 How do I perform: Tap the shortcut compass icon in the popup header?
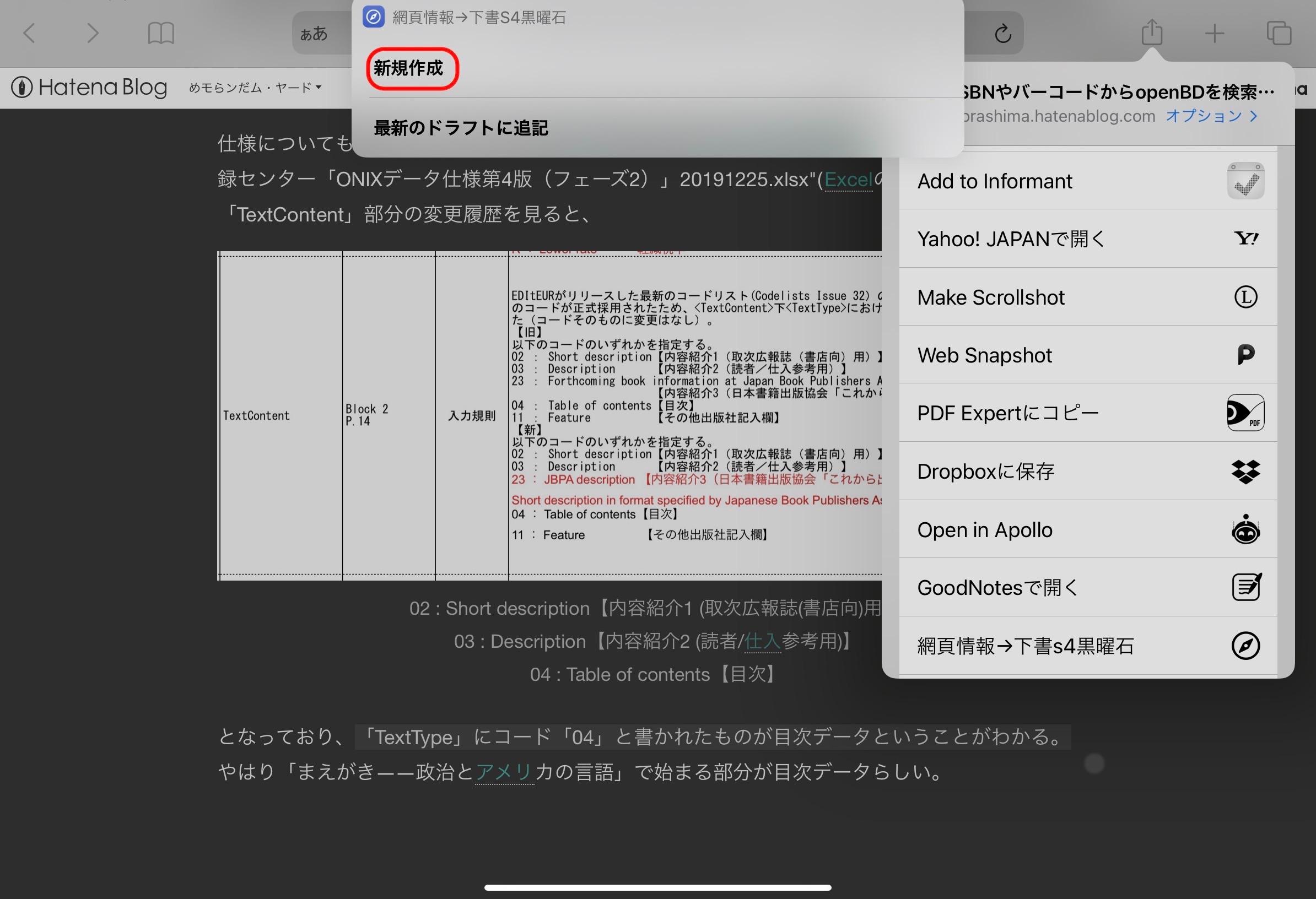tap(374, 17)
